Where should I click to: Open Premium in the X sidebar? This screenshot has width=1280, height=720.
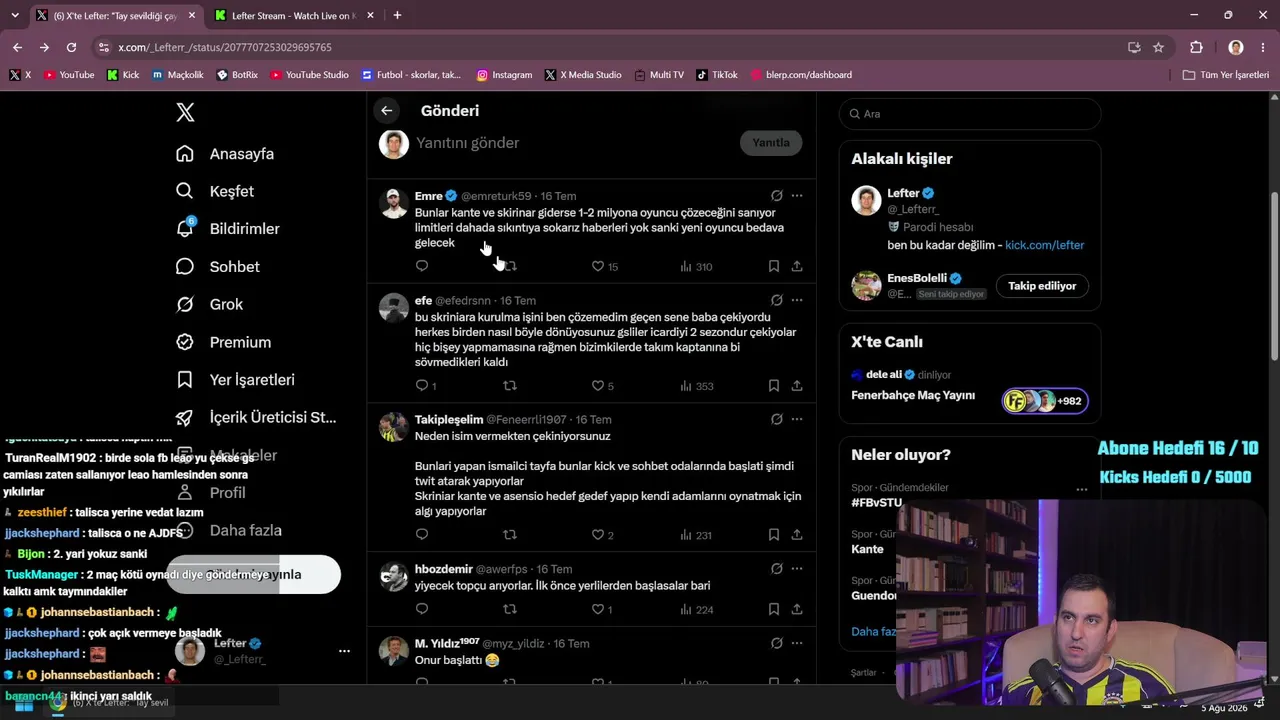click(x=223, y=342)
